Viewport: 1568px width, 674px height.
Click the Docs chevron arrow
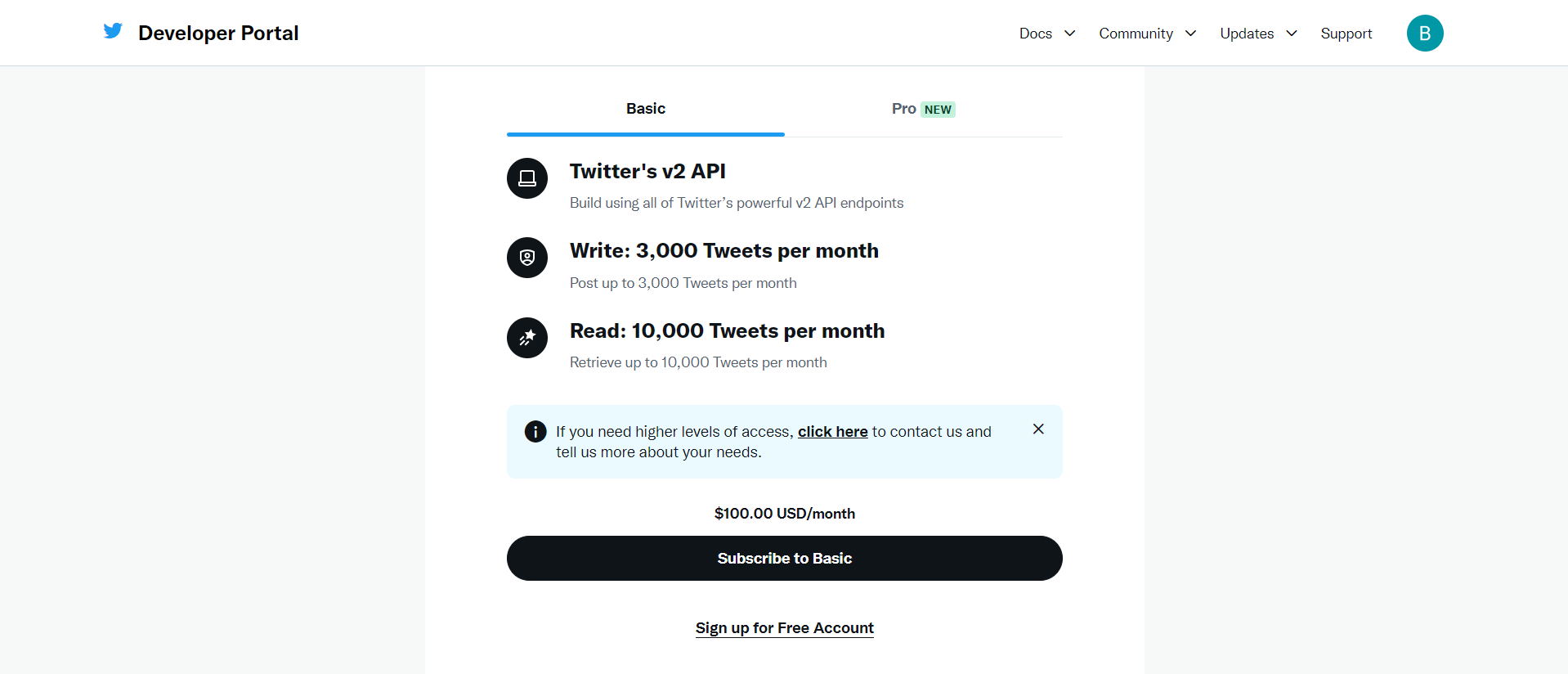pos(1069,34)
